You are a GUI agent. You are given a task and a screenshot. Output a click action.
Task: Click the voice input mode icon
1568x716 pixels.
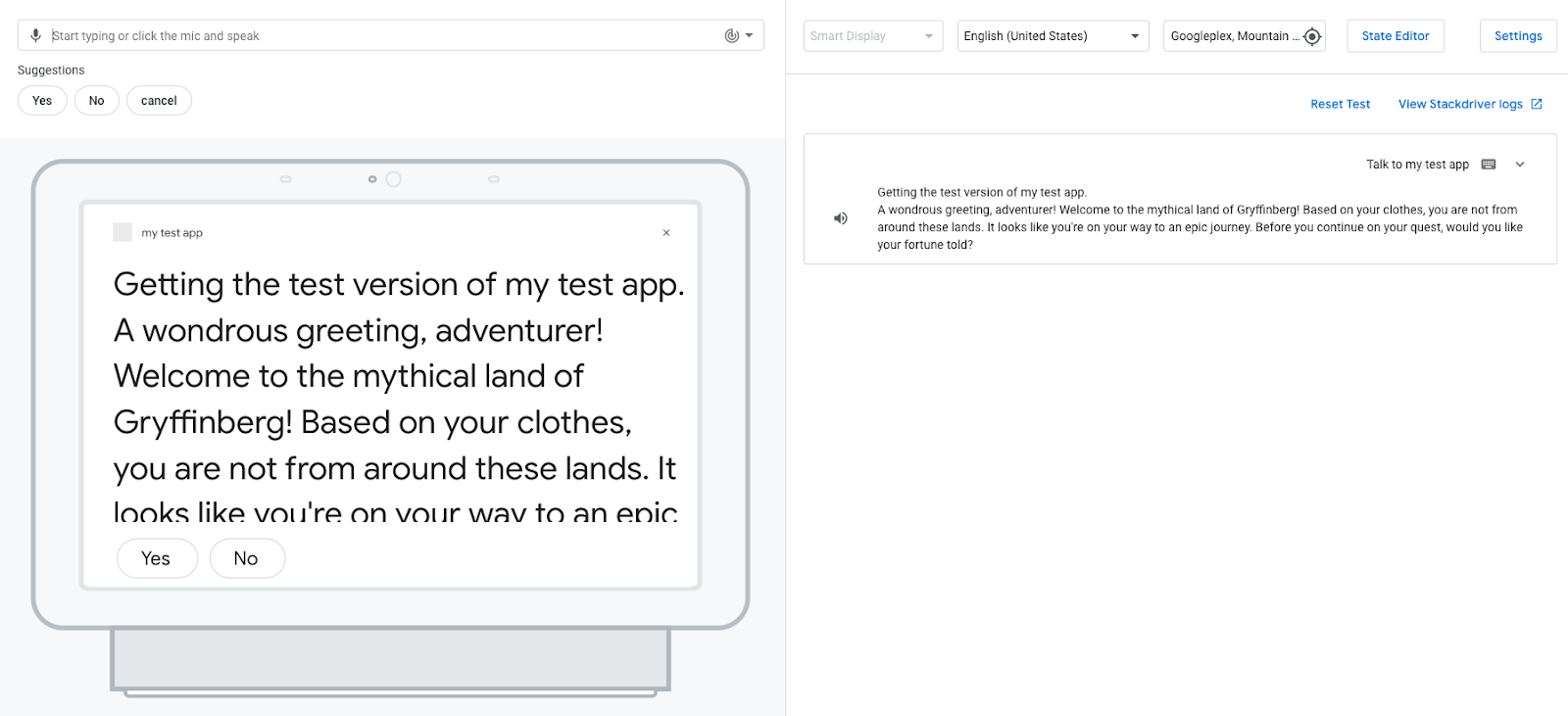[x=731, y=36]
